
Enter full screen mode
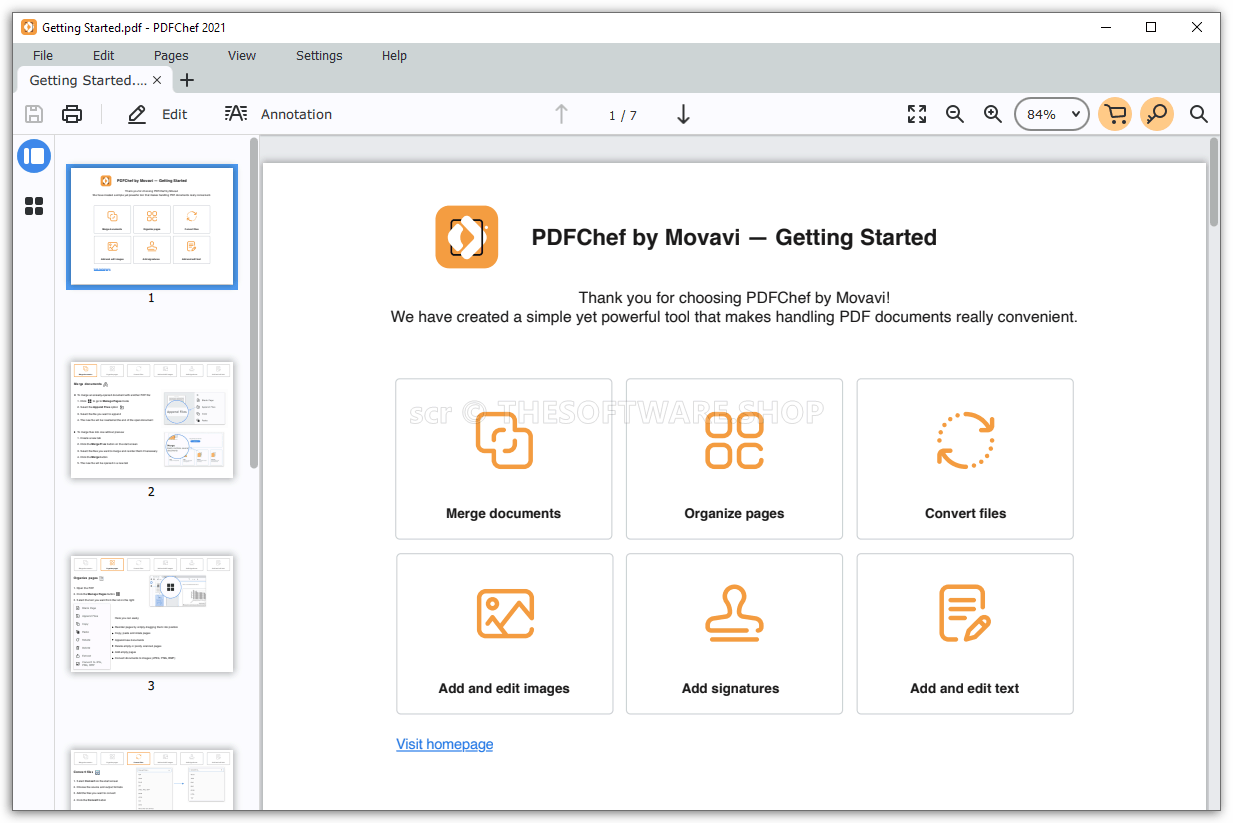point(917,114)
